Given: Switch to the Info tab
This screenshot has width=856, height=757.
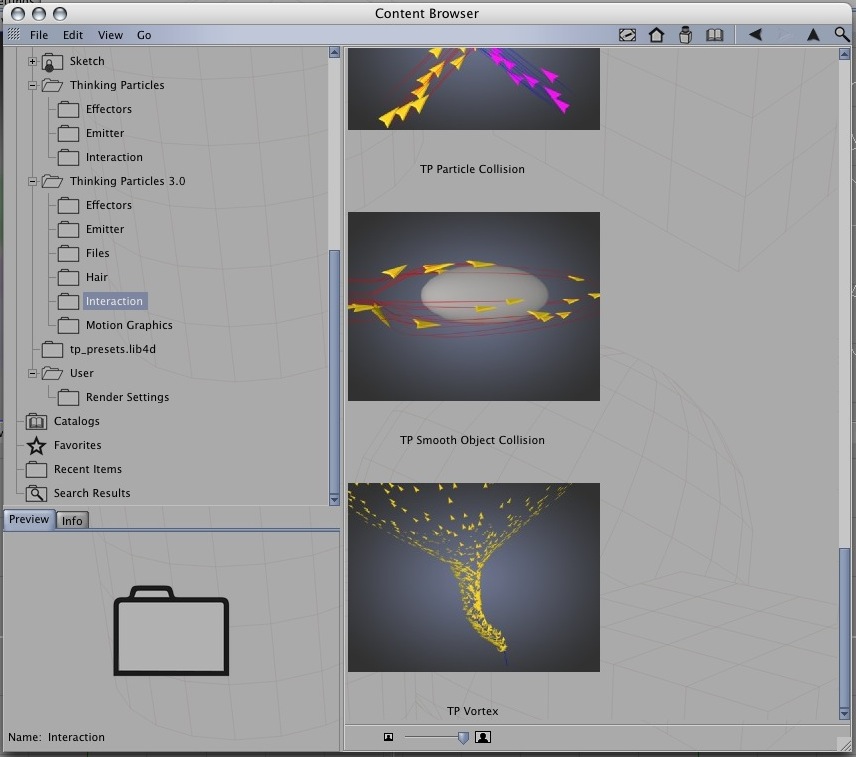Looking at the screenshot, I should coord(72,521).
